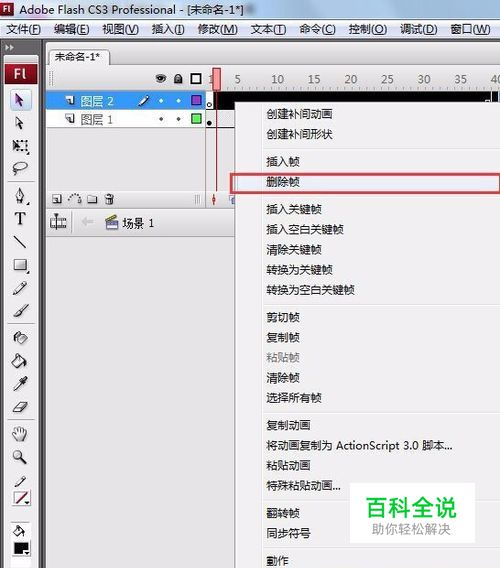Select the Ink Bottle tool
Image resolution: width=500 pixels, height=568 pixels.
pyautogui.click(x=20, y=338)
